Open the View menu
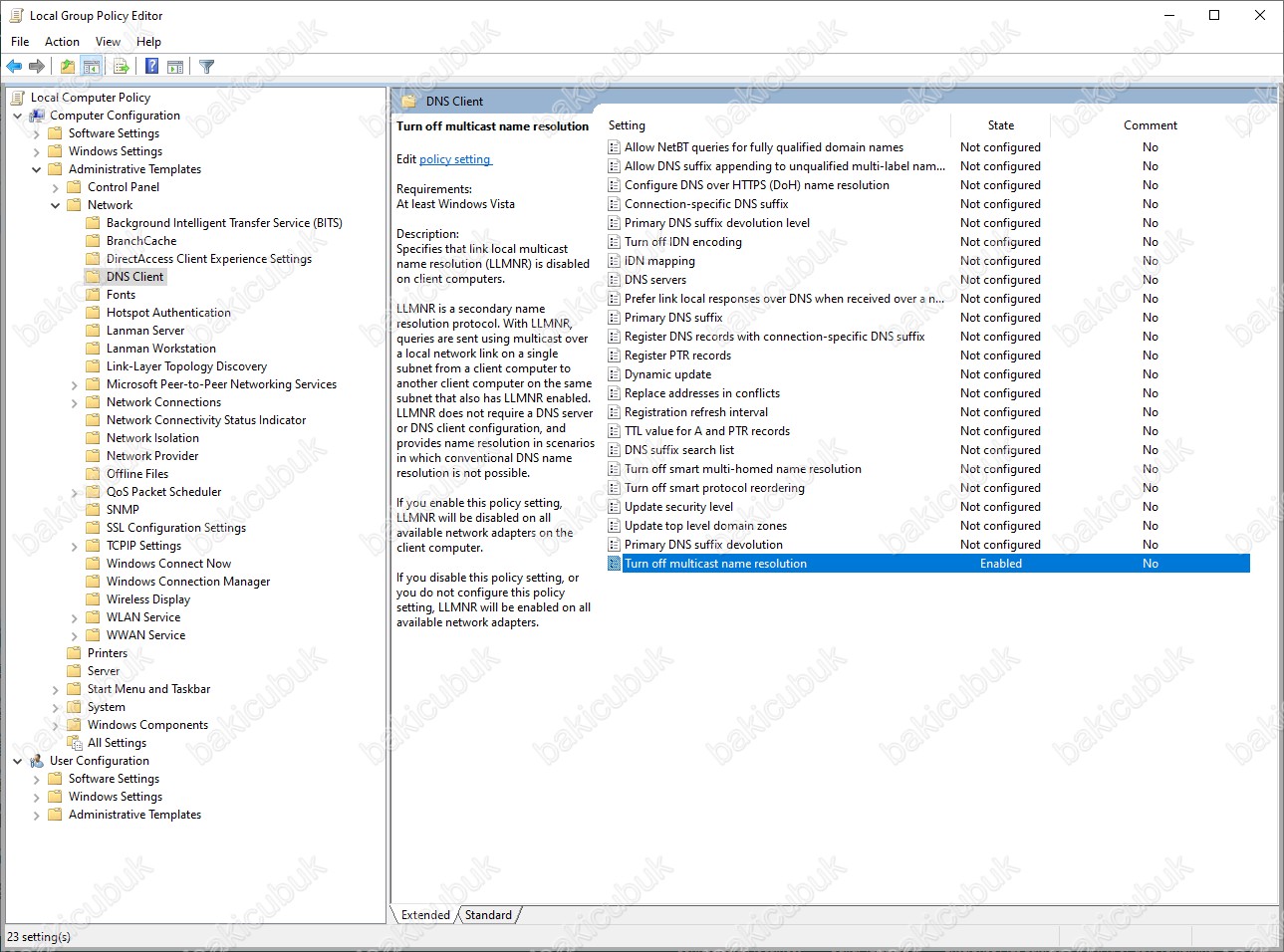The image size is (1284, 952). click(x=108, y=42)
